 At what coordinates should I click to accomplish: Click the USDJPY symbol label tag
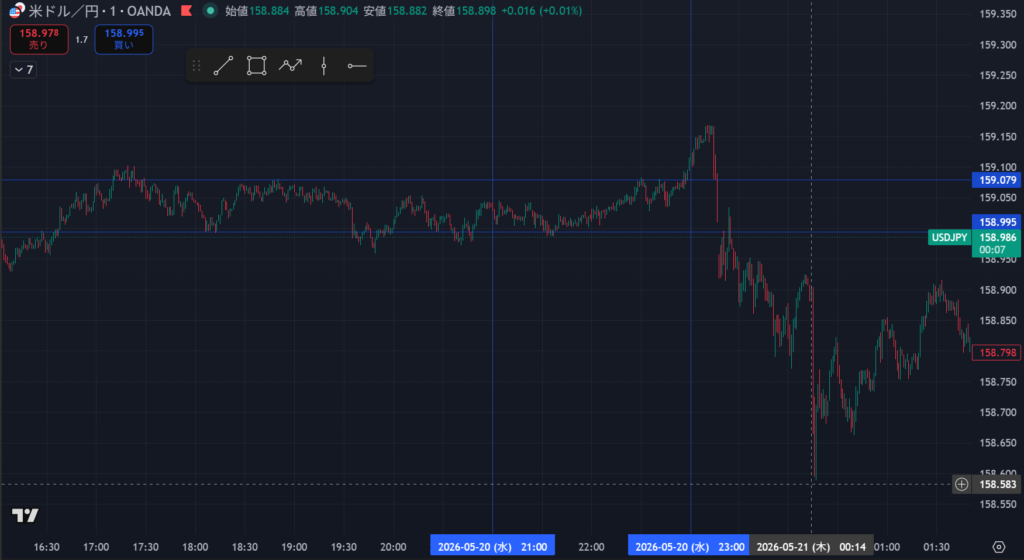pyautogui.click(x=950, y=238)
